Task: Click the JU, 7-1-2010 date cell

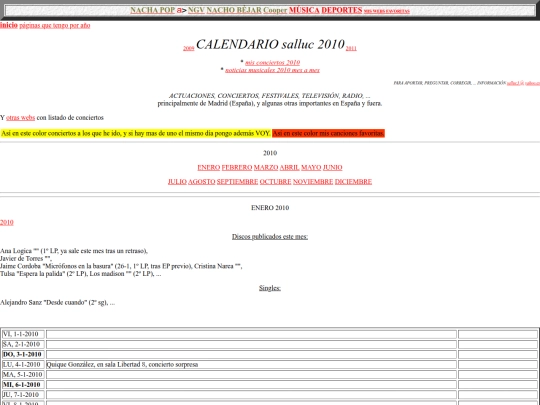Action: point(23,395)
